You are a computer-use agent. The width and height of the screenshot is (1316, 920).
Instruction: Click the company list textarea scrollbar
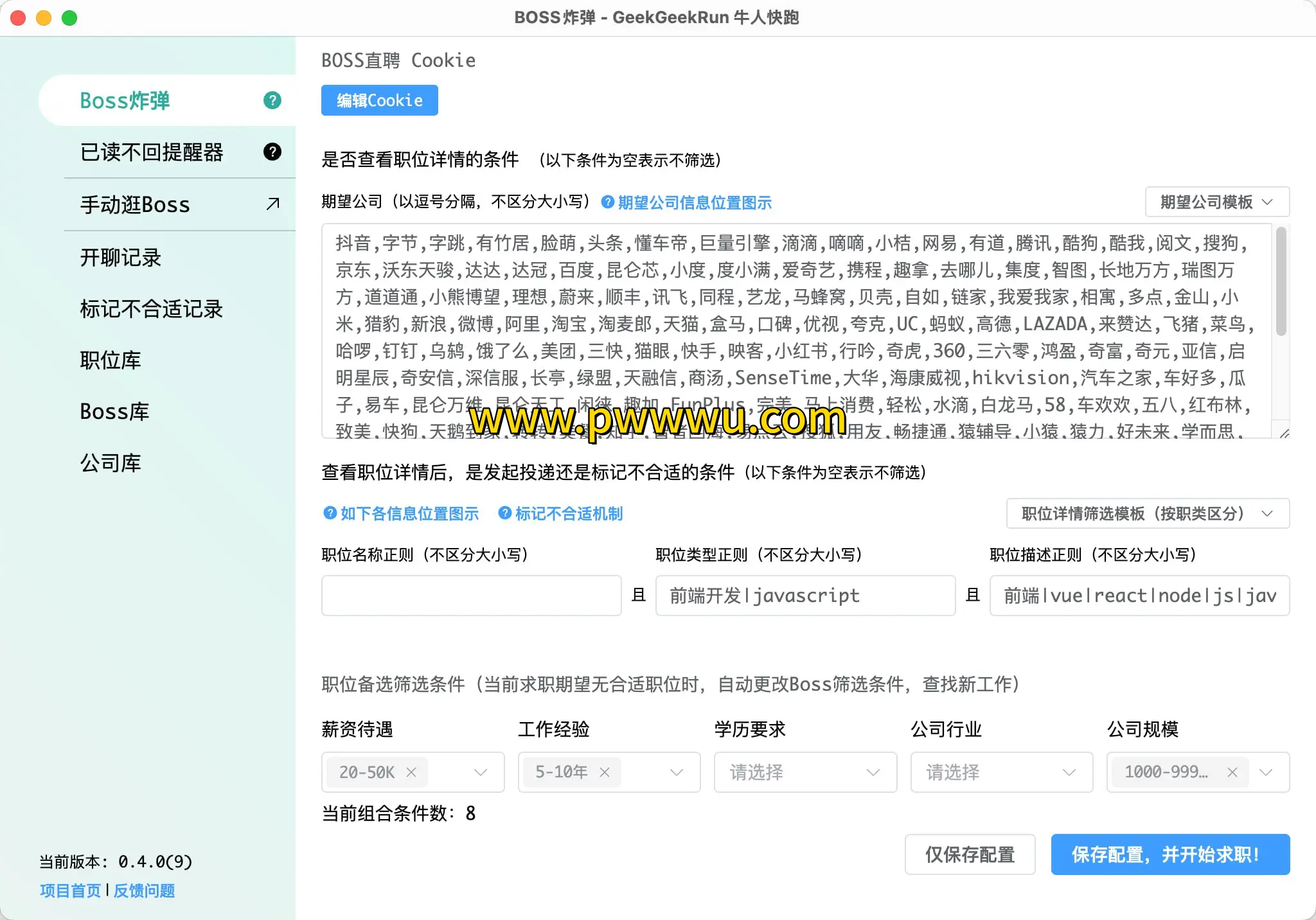1281,283
